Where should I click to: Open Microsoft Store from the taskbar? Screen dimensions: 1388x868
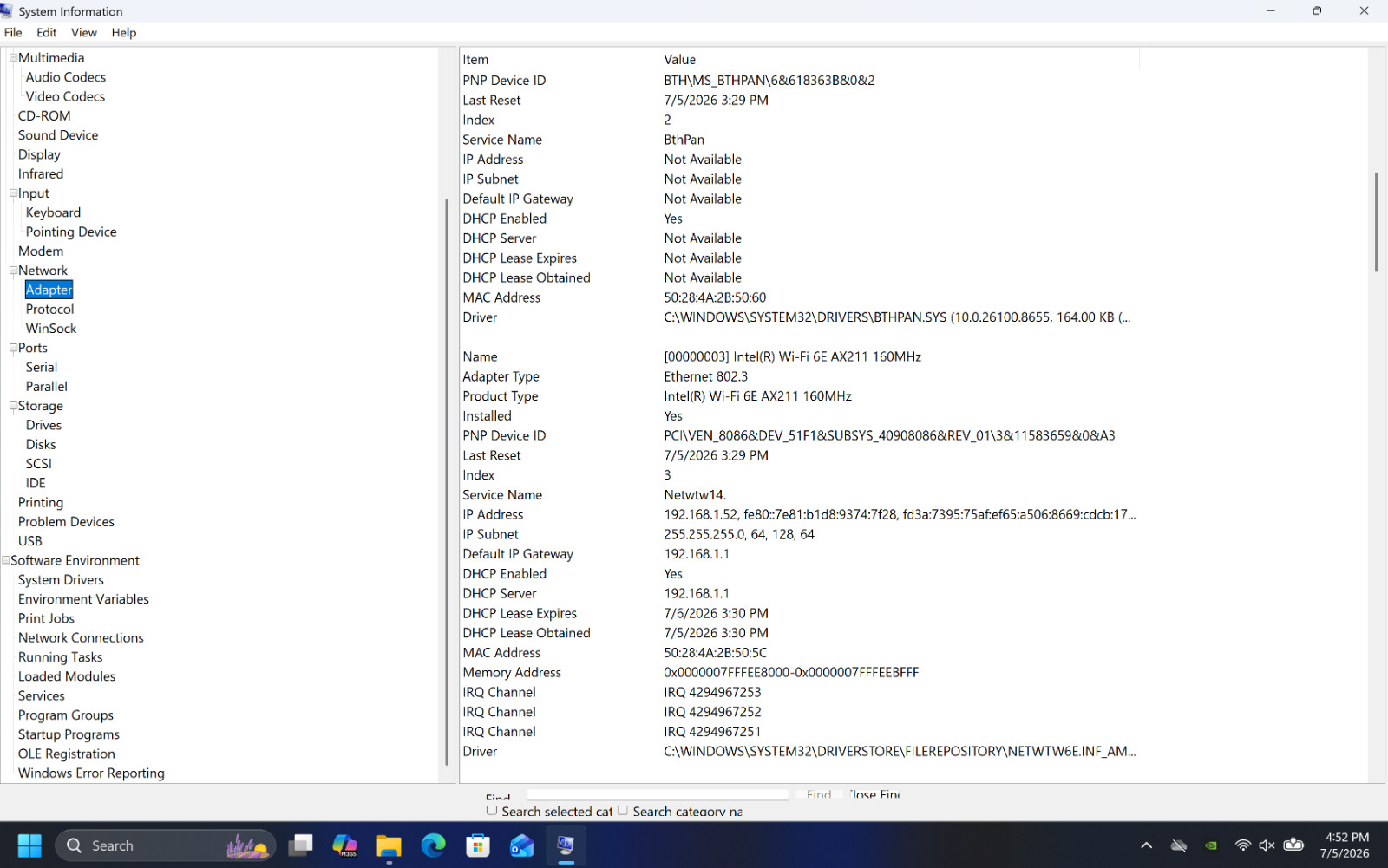[x=478, y=845]
